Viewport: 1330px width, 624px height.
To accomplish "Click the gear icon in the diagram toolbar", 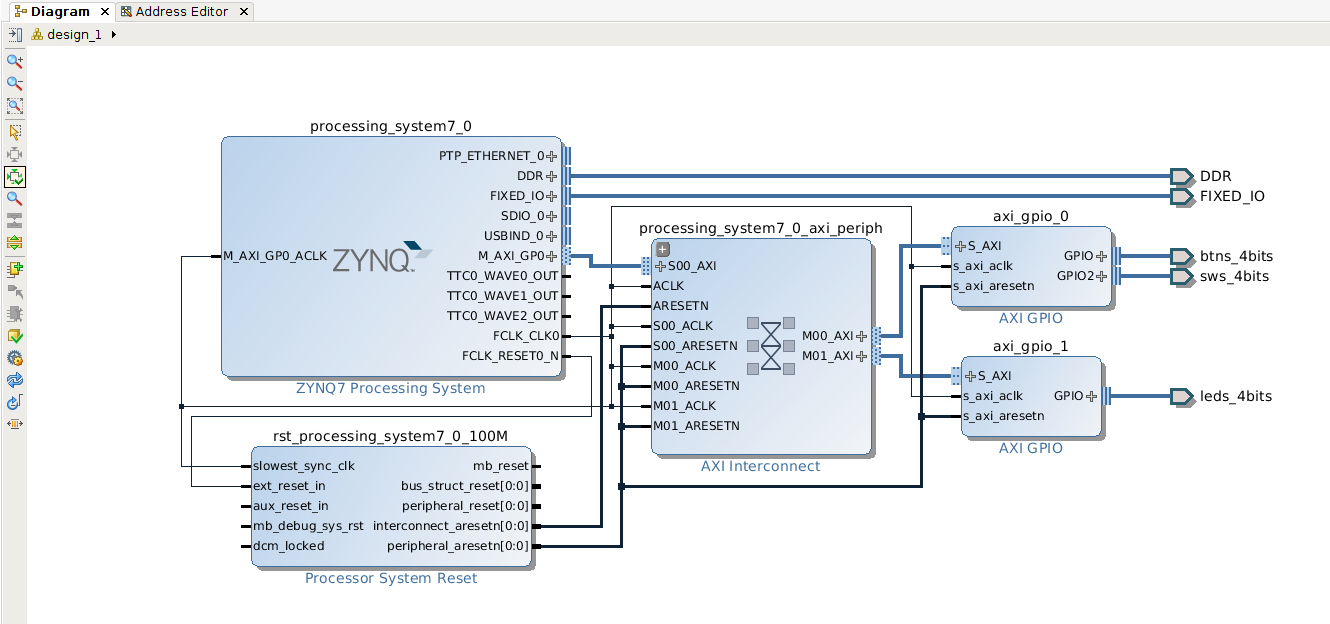I will click(x=15, y=358).
